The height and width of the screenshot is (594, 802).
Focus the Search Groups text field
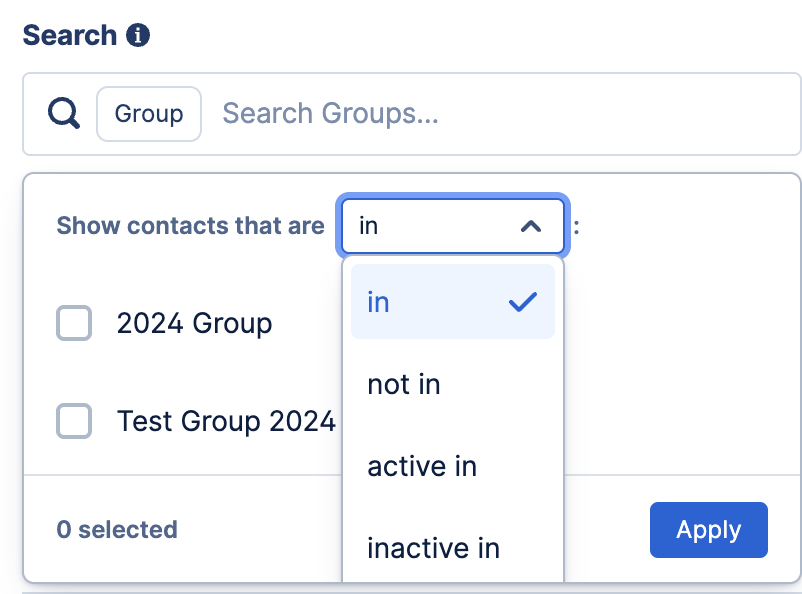506,114
